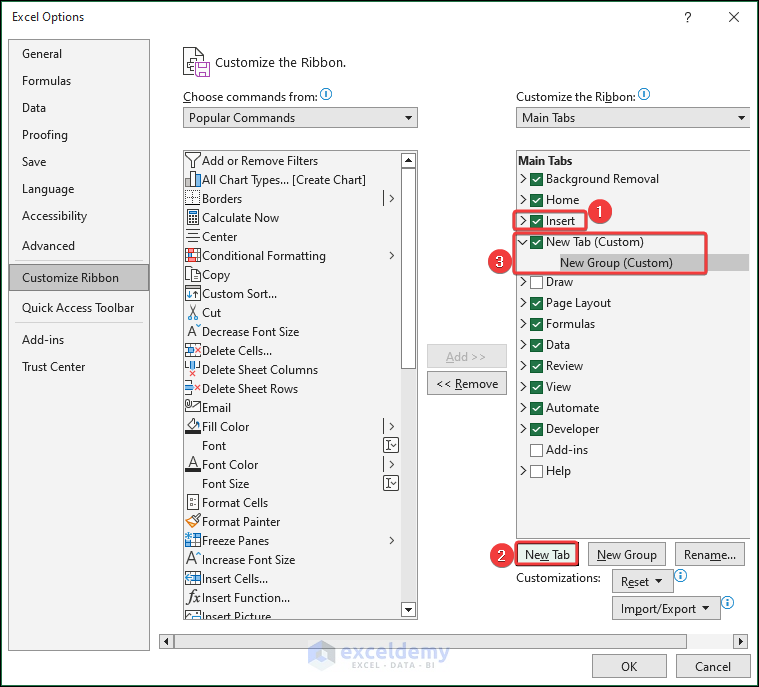The image size is (759, 687).
Task: Click the info icon next to Import/Export
Action: [x=727, y=602]
